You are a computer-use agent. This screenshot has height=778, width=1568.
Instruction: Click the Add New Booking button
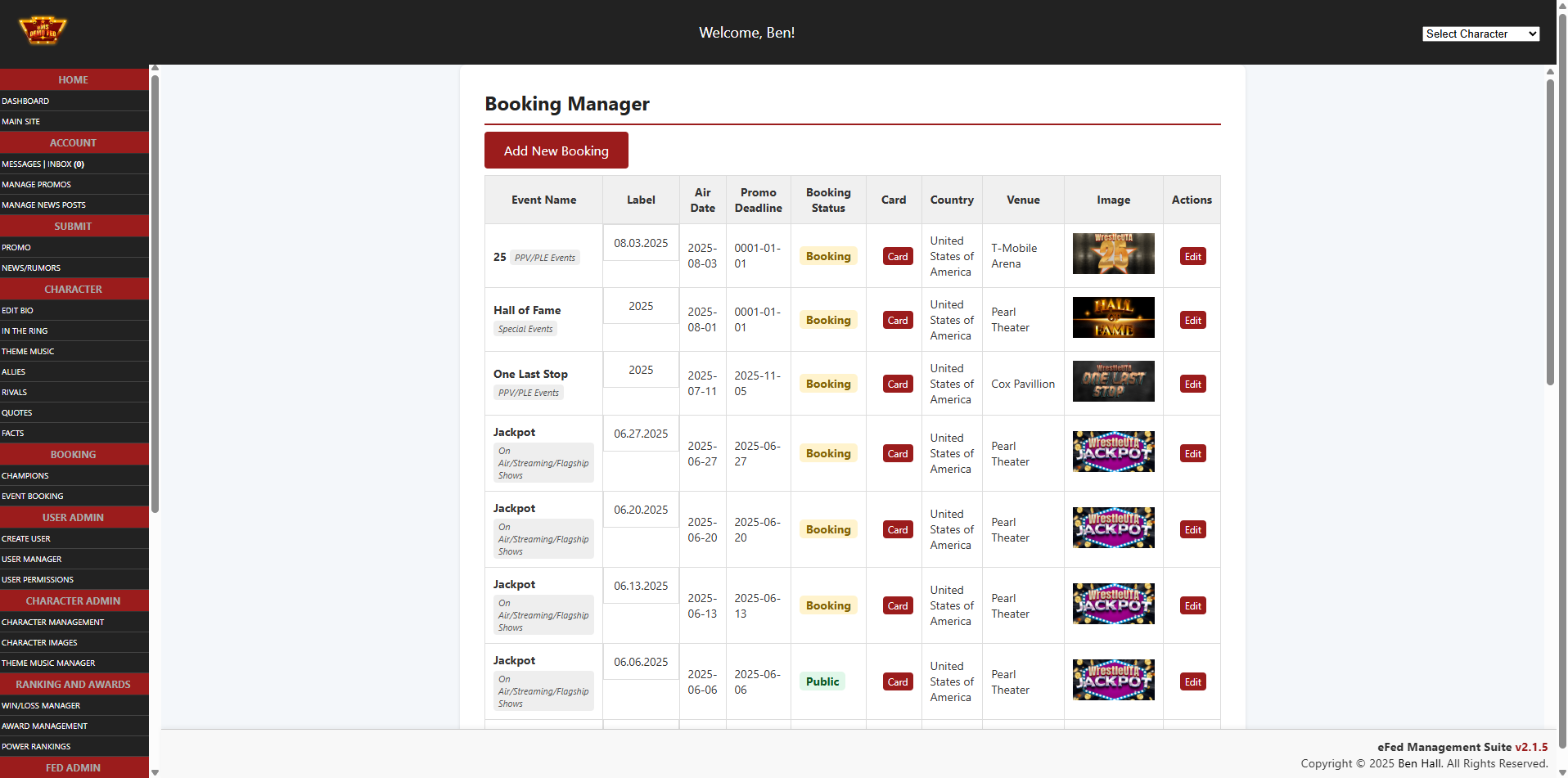(x=556, y=151)
